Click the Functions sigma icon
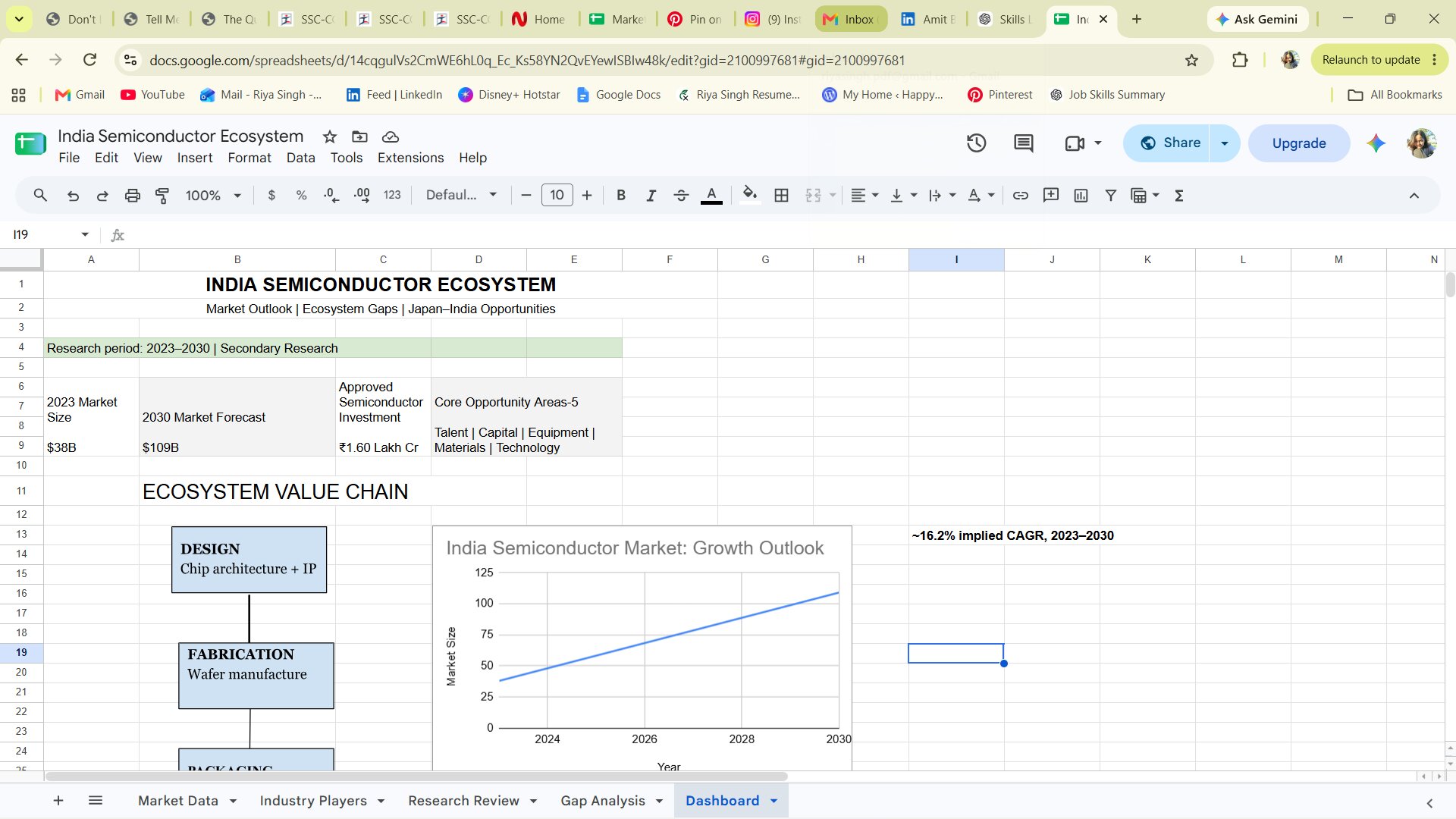This screenshot has height=819, width=1456. [1179, 196]
